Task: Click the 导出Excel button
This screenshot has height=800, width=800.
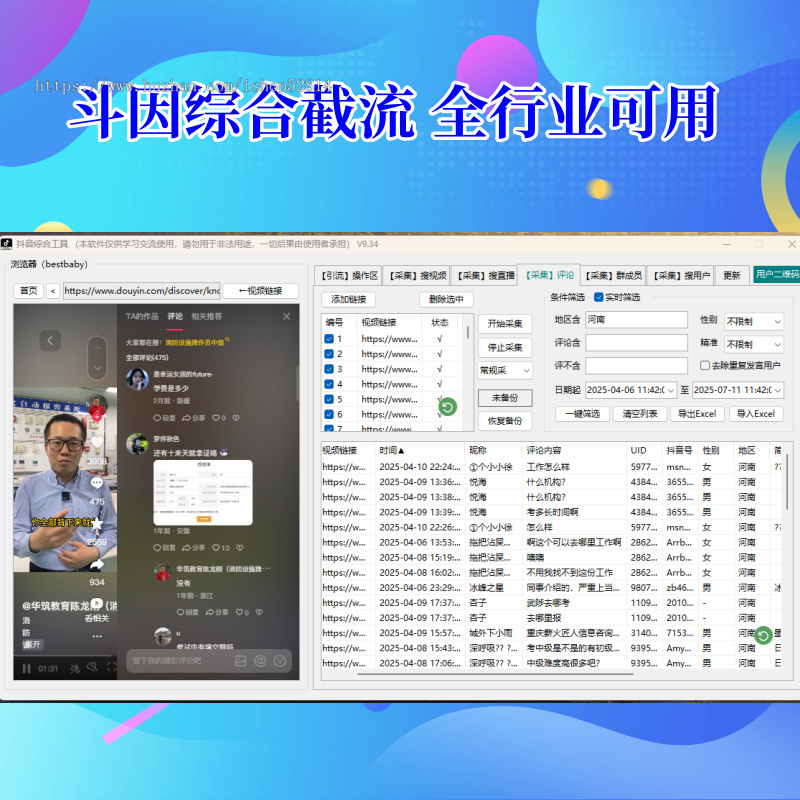Action: (x=697, y=414)
